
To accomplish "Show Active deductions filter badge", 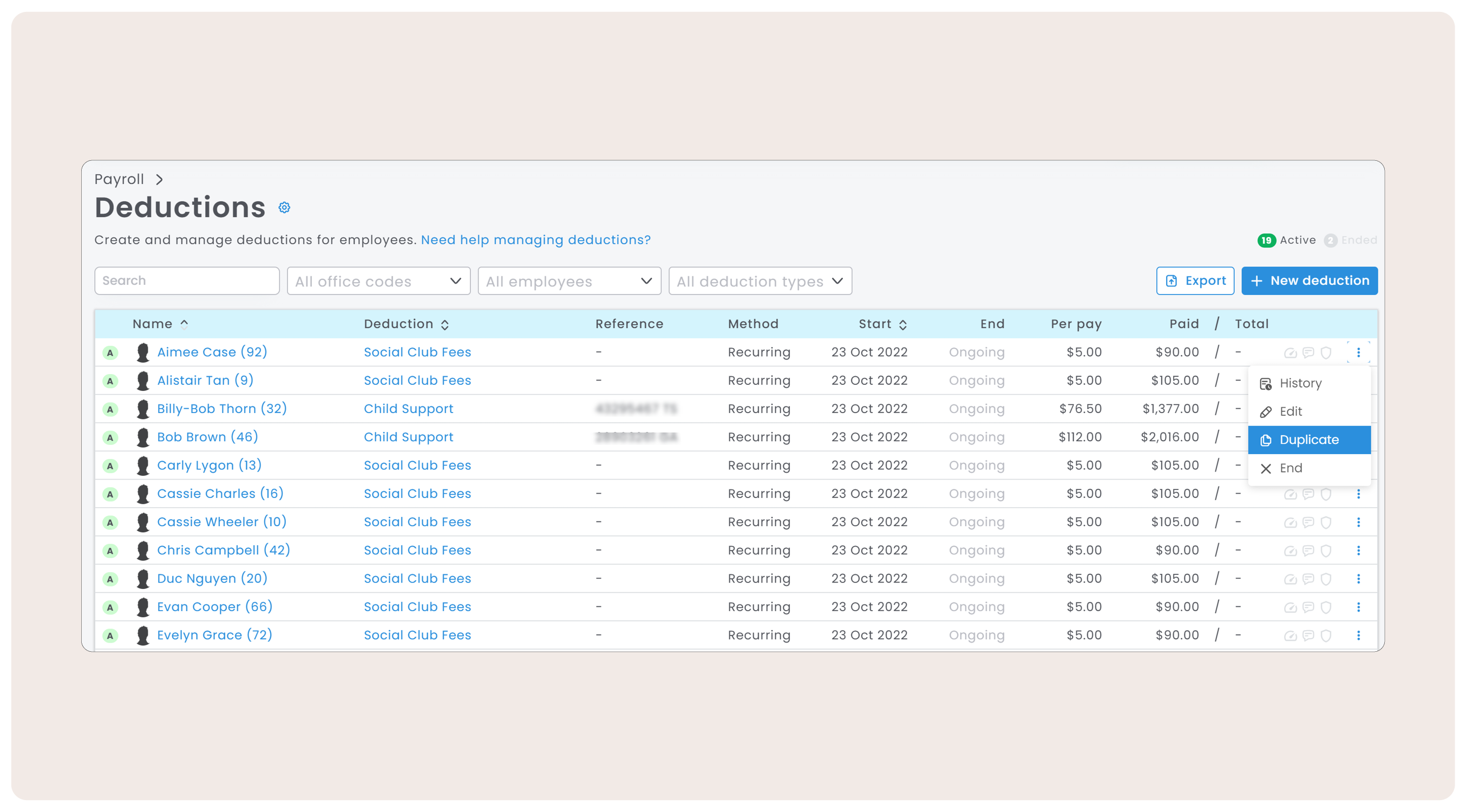I will [x=1286, y=240].
